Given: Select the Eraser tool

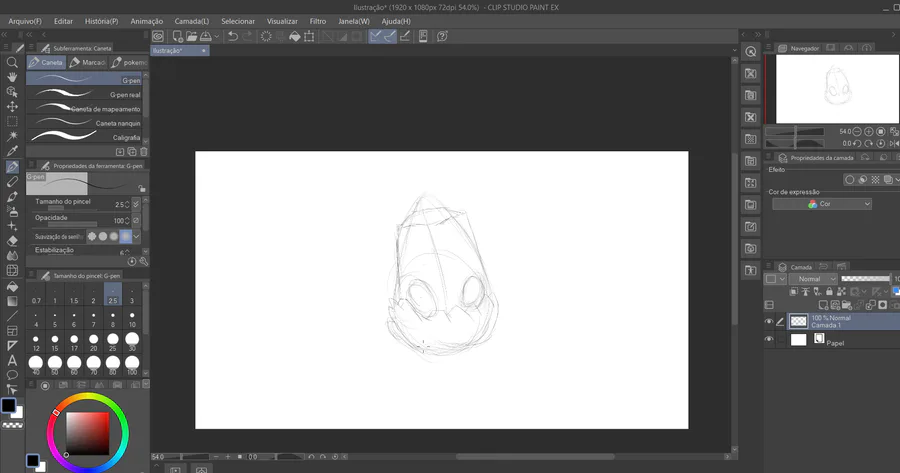Looking at the screenshot, I should pyautogui.click(x=11, y=241).
